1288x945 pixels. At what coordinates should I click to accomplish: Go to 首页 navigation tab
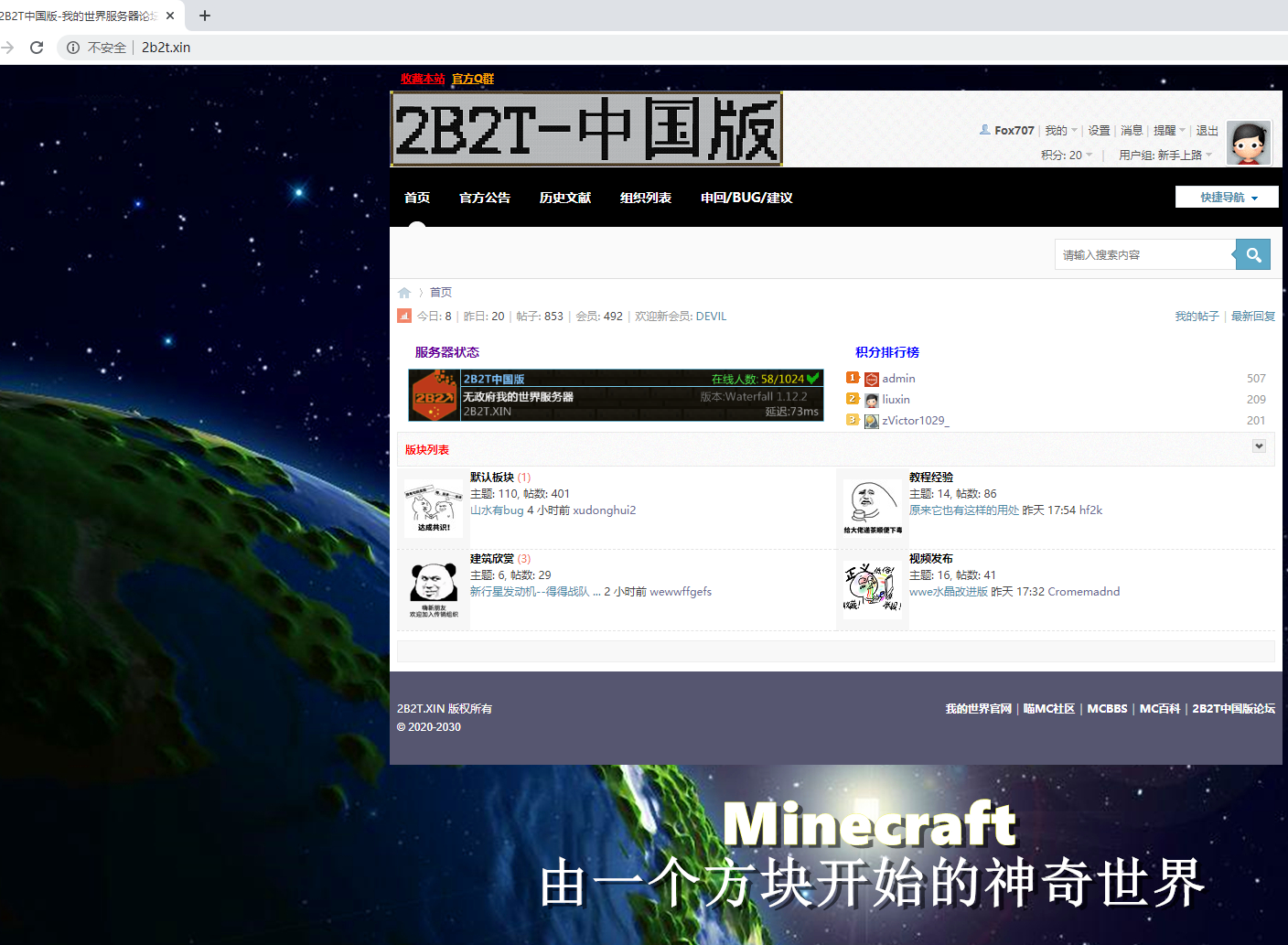417,198
